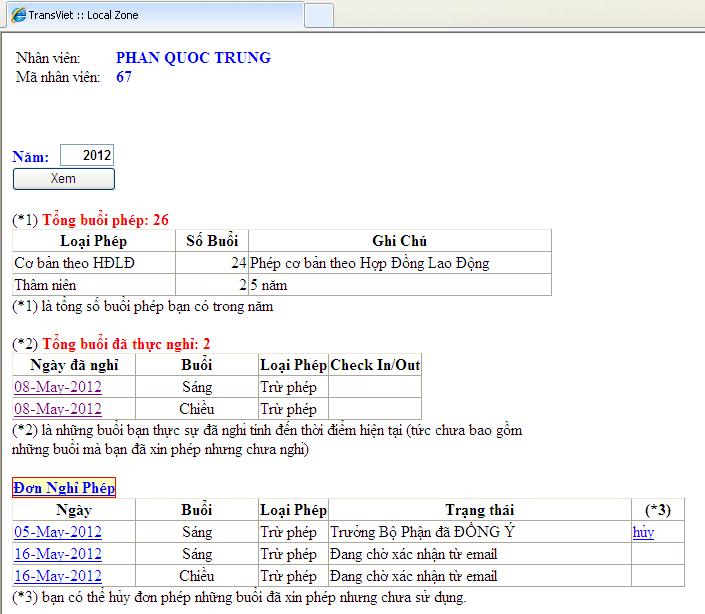Open a new blank browser tab
Image resolution: width=705 pixels, height=614 pixels.
pyautogui.click(x=319, y=16)
